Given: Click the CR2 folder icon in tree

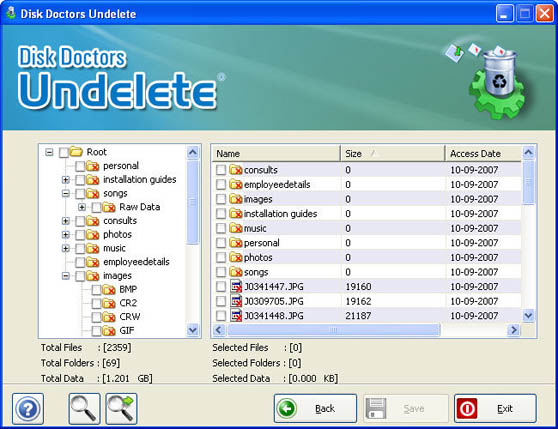Looking at the screenshot, I should (109, 303).
